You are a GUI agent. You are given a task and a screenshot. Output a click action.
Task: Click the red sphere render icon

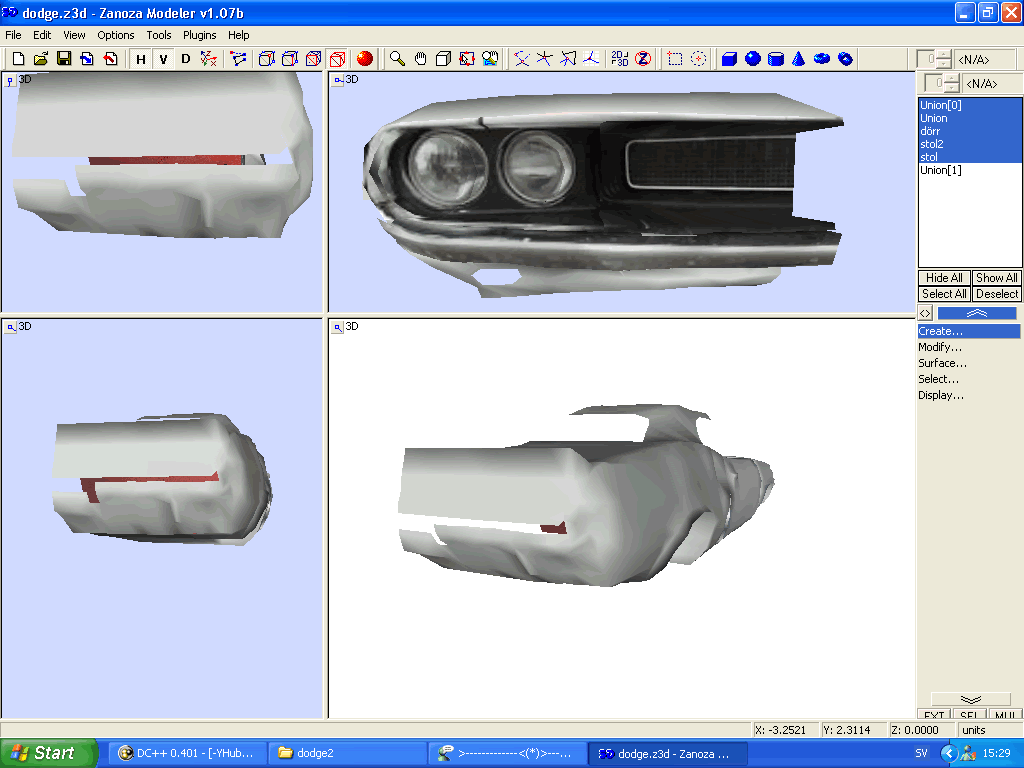pos(365,59)
